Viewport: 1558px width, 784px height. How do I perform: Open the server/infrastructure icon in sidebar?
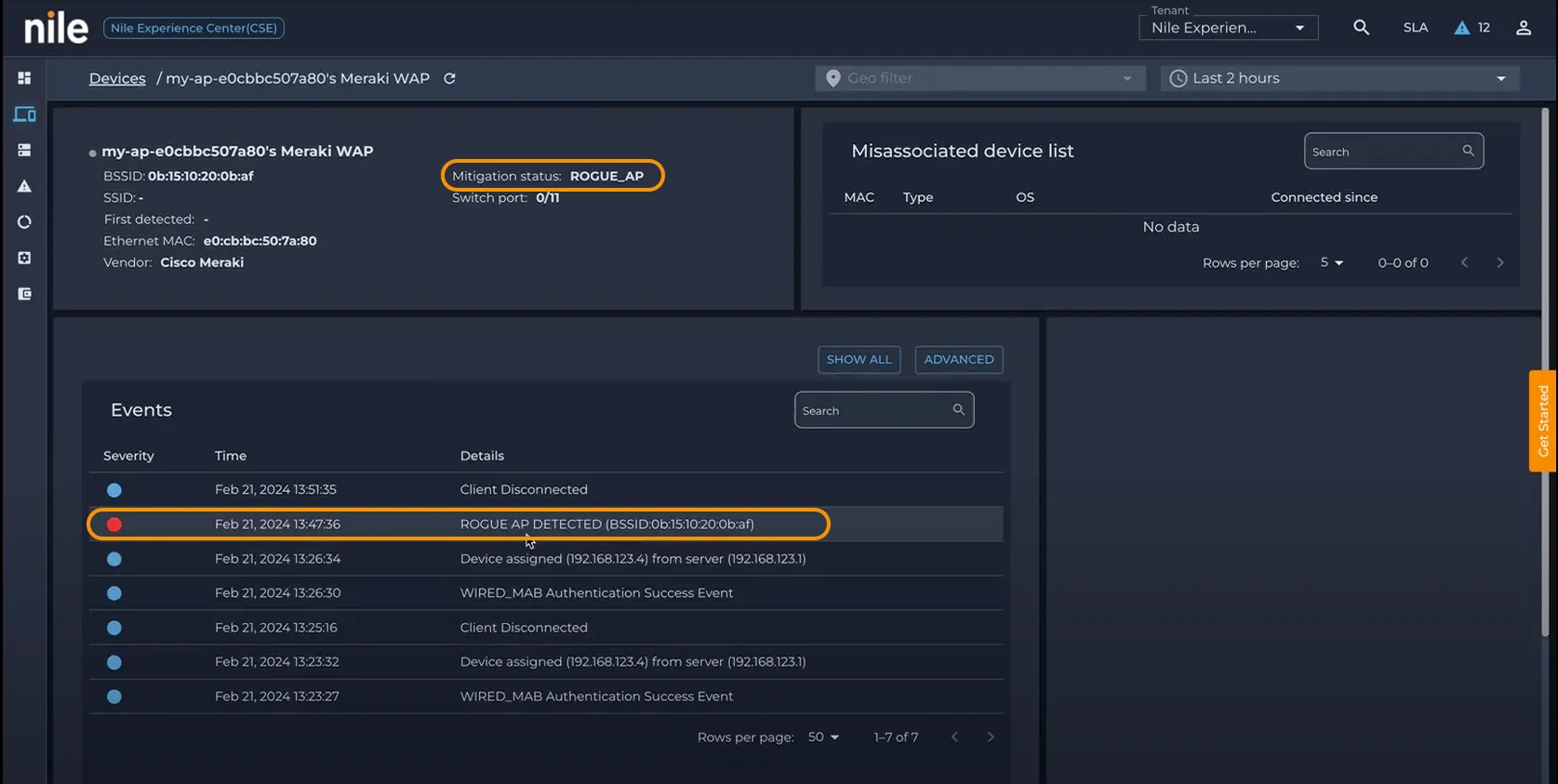pos(24,150)
